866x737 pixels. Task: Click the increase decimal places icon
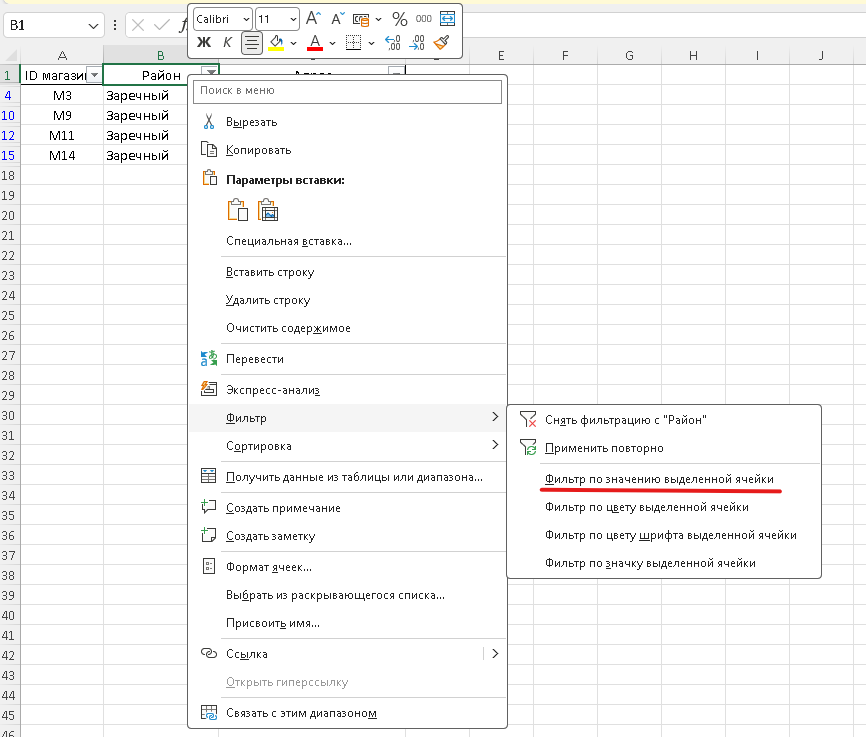(x=393, y=42)
